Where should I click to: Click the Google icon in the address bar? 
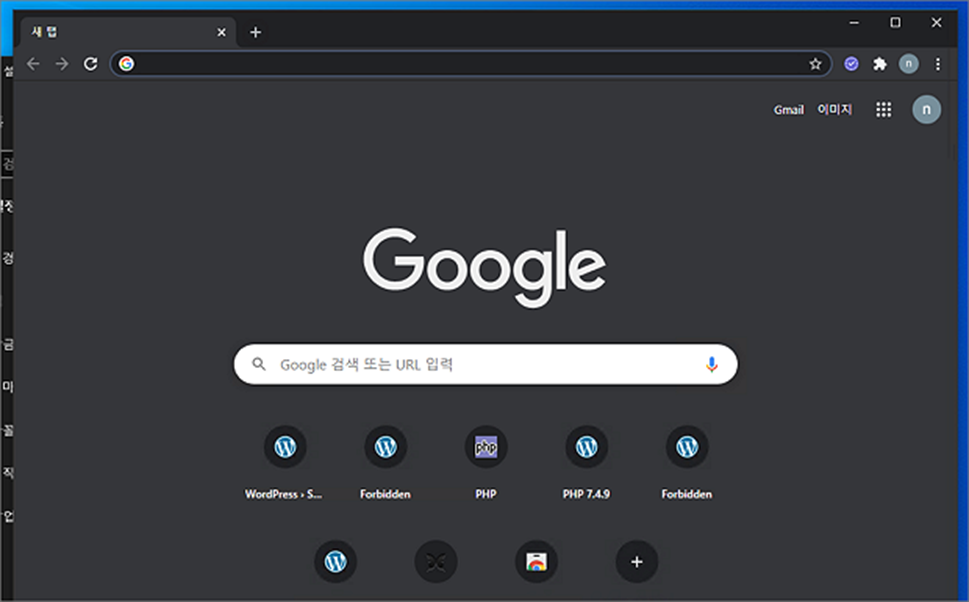pos(127,64)
